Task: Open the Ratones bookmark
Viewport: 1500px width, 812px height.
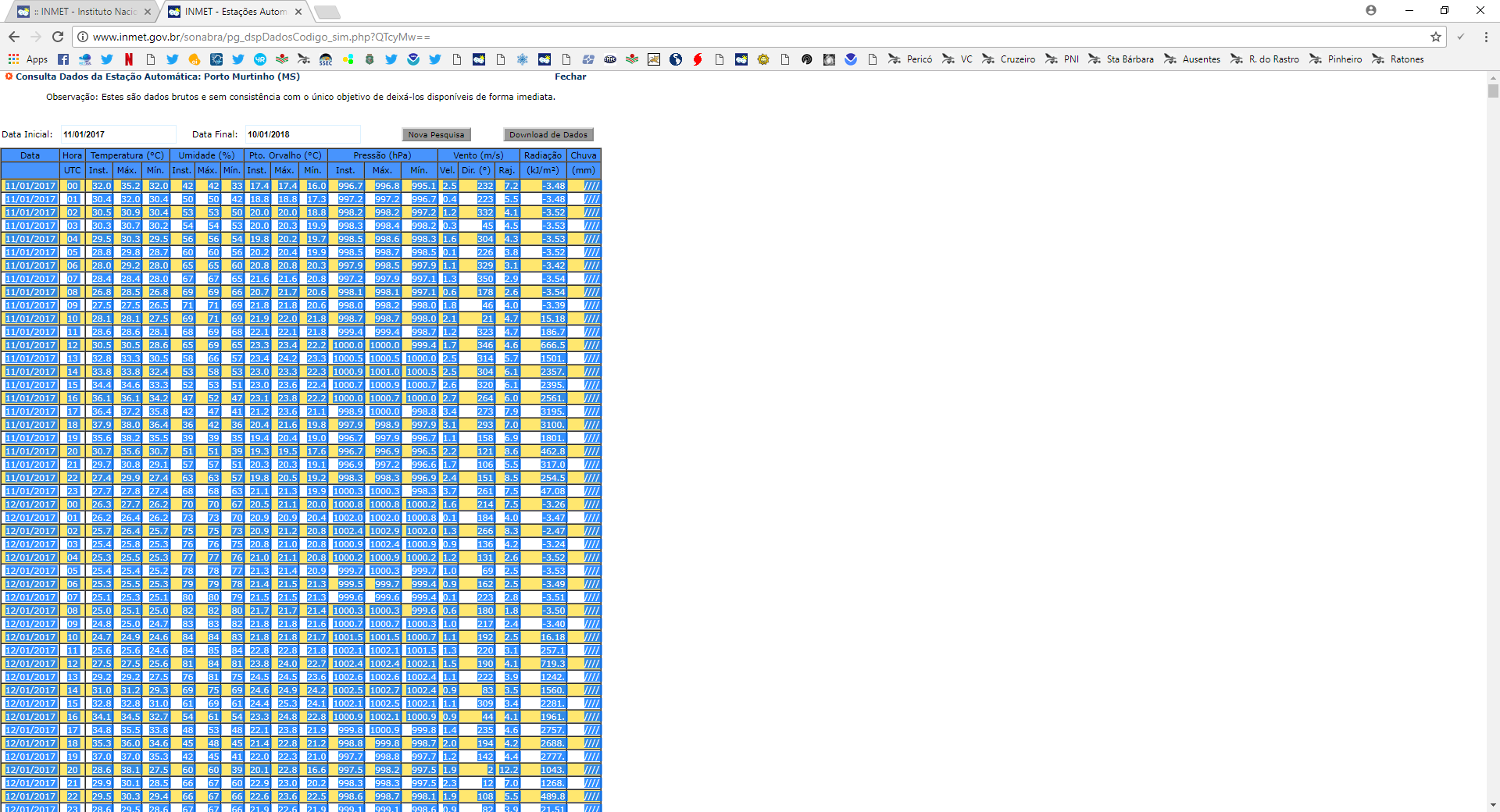Action: click(x=1398, y=59)
